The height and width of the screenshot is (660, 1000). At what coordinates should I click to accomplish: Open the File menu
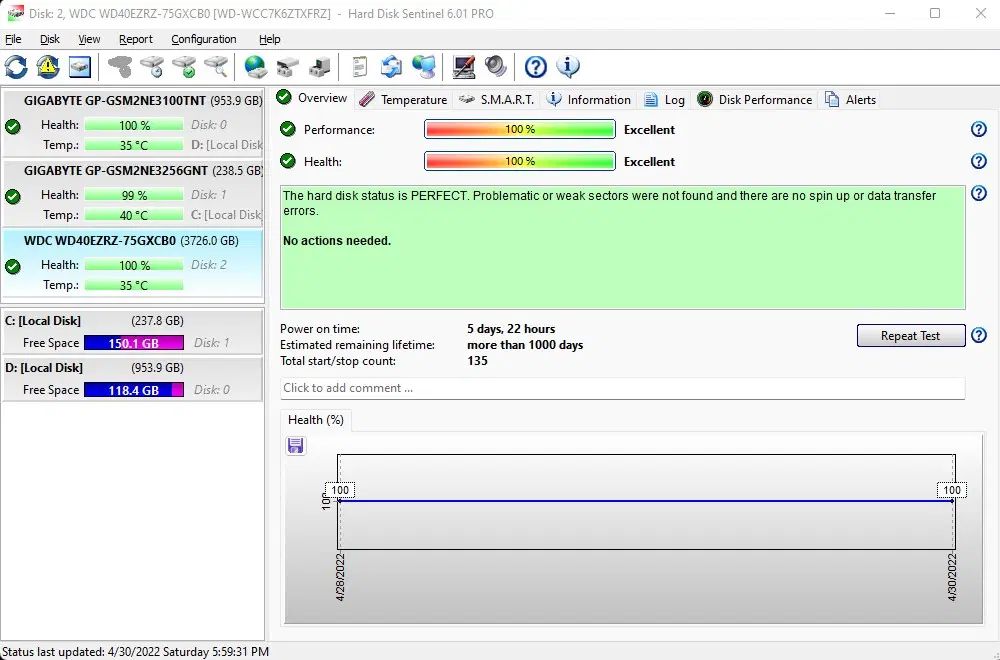pos(13,39)
